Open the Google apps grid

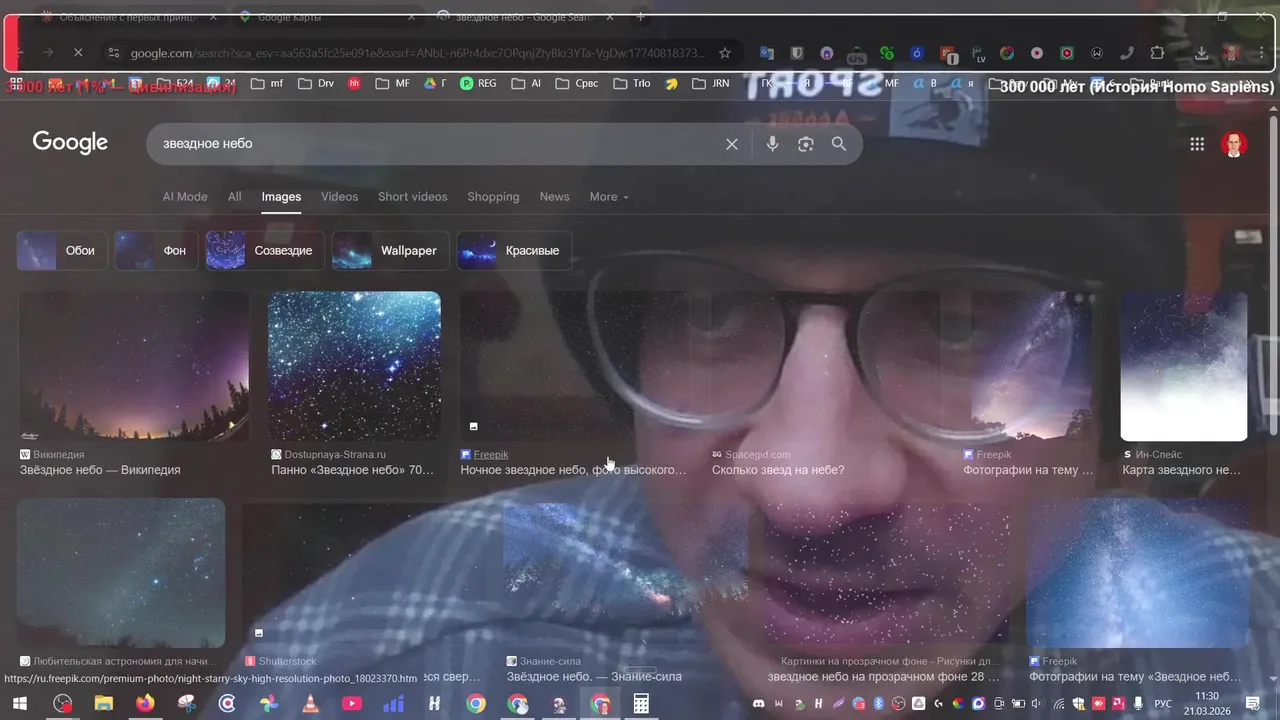click(1197, 144)
